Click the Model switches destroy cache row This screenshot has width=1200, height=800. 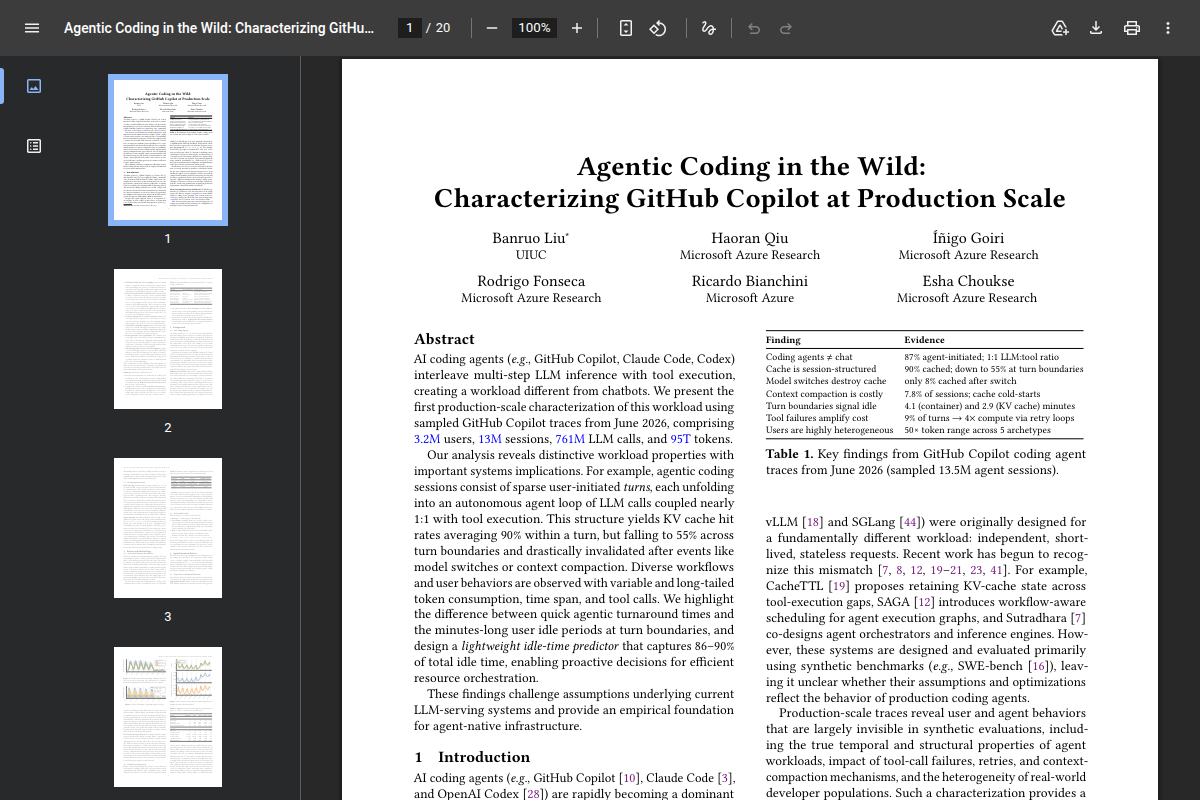coord(925,381)
